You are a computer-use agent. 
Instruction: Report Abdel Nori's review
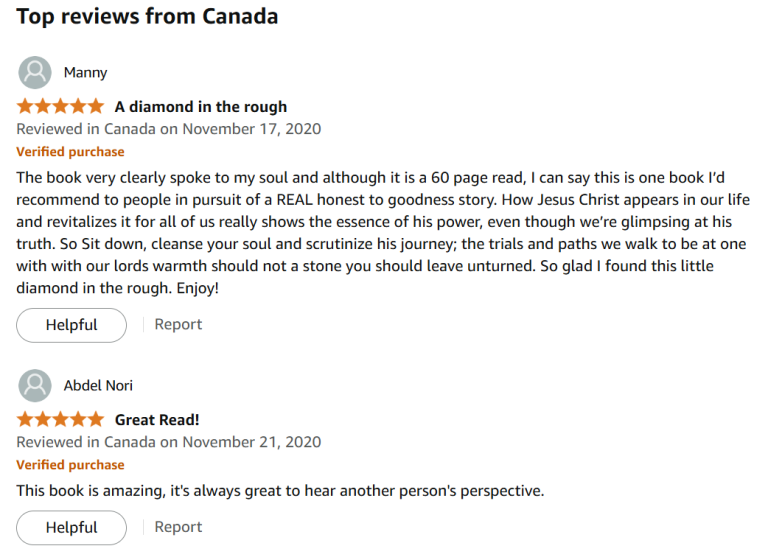pos(178,528)
